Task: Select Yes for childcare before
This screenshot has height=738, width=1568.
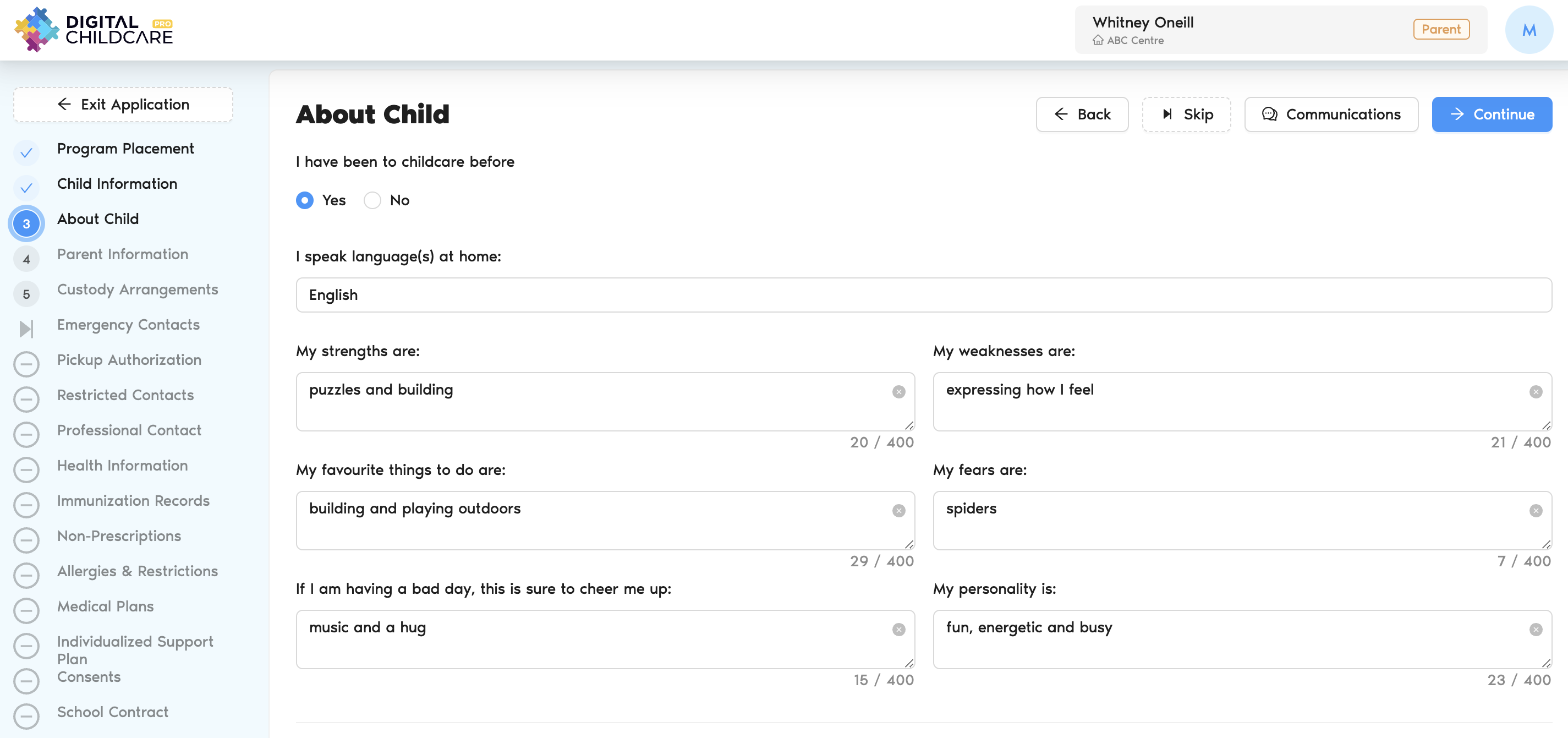Action: click(305, 200)
